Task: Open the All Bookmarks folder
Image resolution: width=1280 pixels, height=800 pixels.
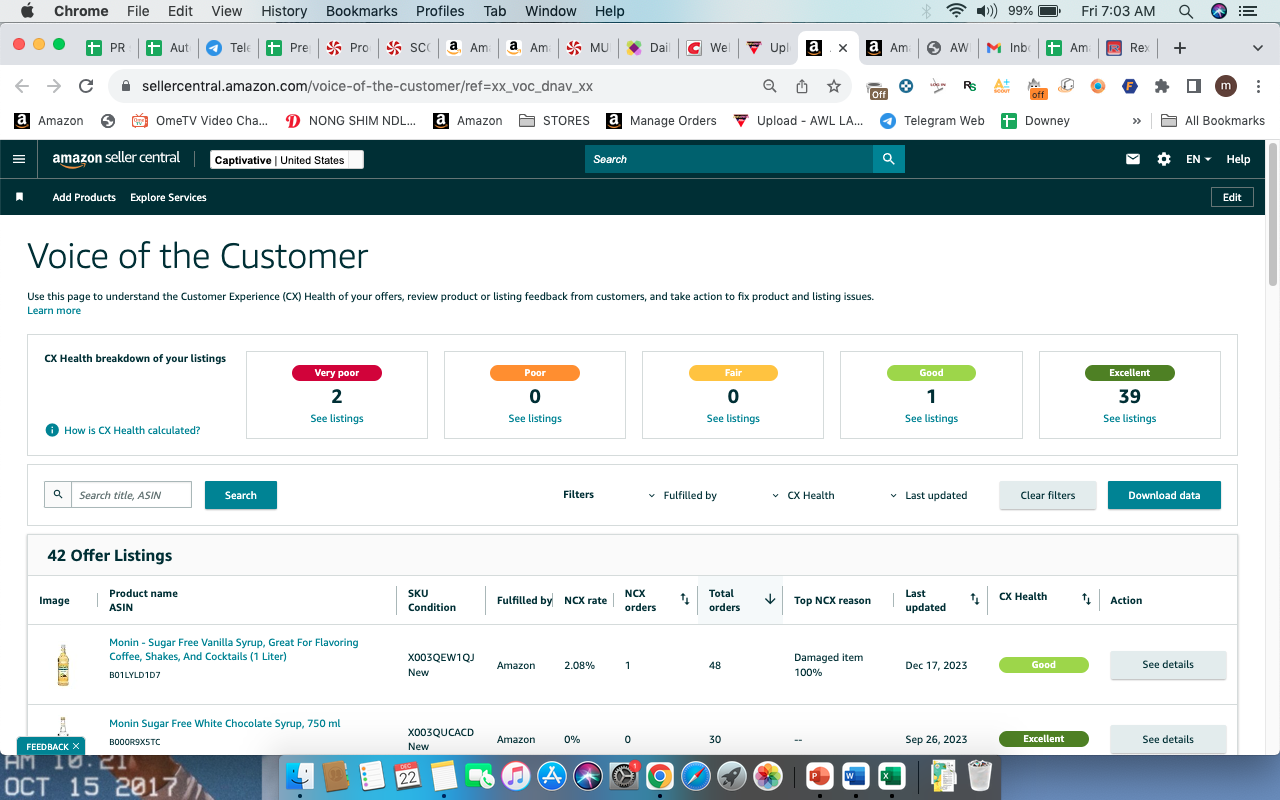Action: coord(1213,121)
